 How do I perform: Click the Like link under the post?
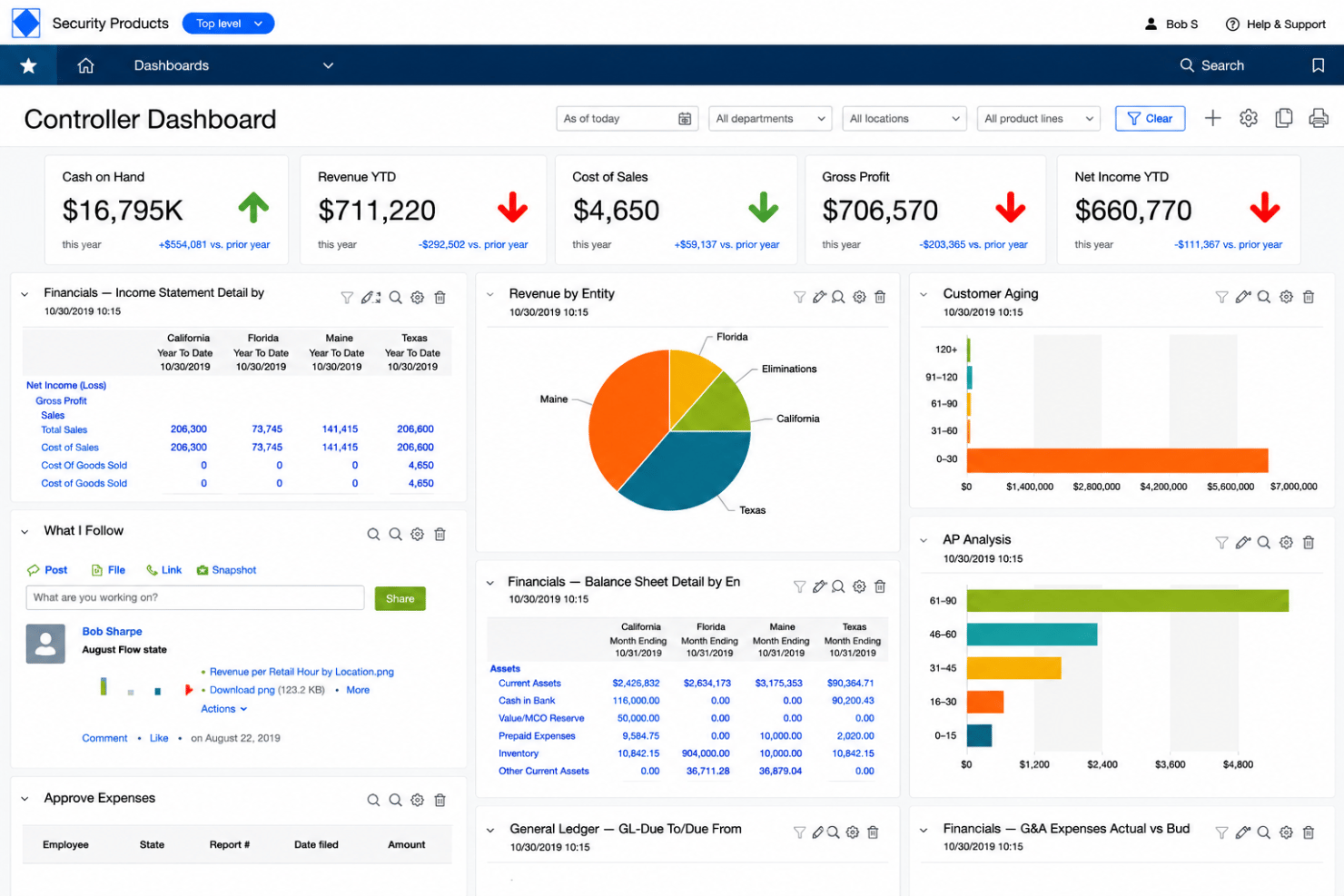tap(159, 738)
